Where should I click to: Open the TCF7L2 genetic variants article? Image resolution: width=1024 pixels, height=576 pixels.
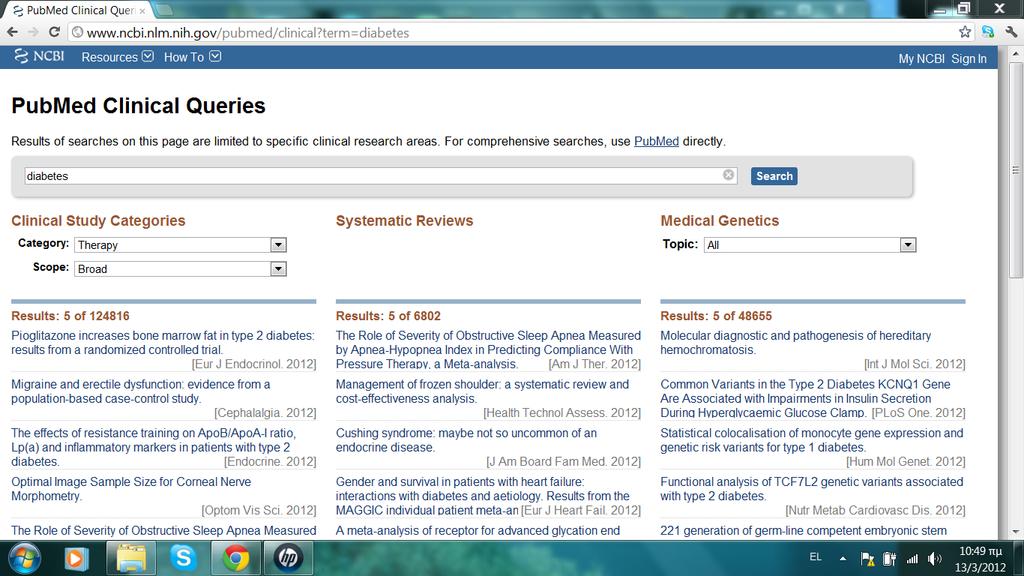(x=812, y=488)
